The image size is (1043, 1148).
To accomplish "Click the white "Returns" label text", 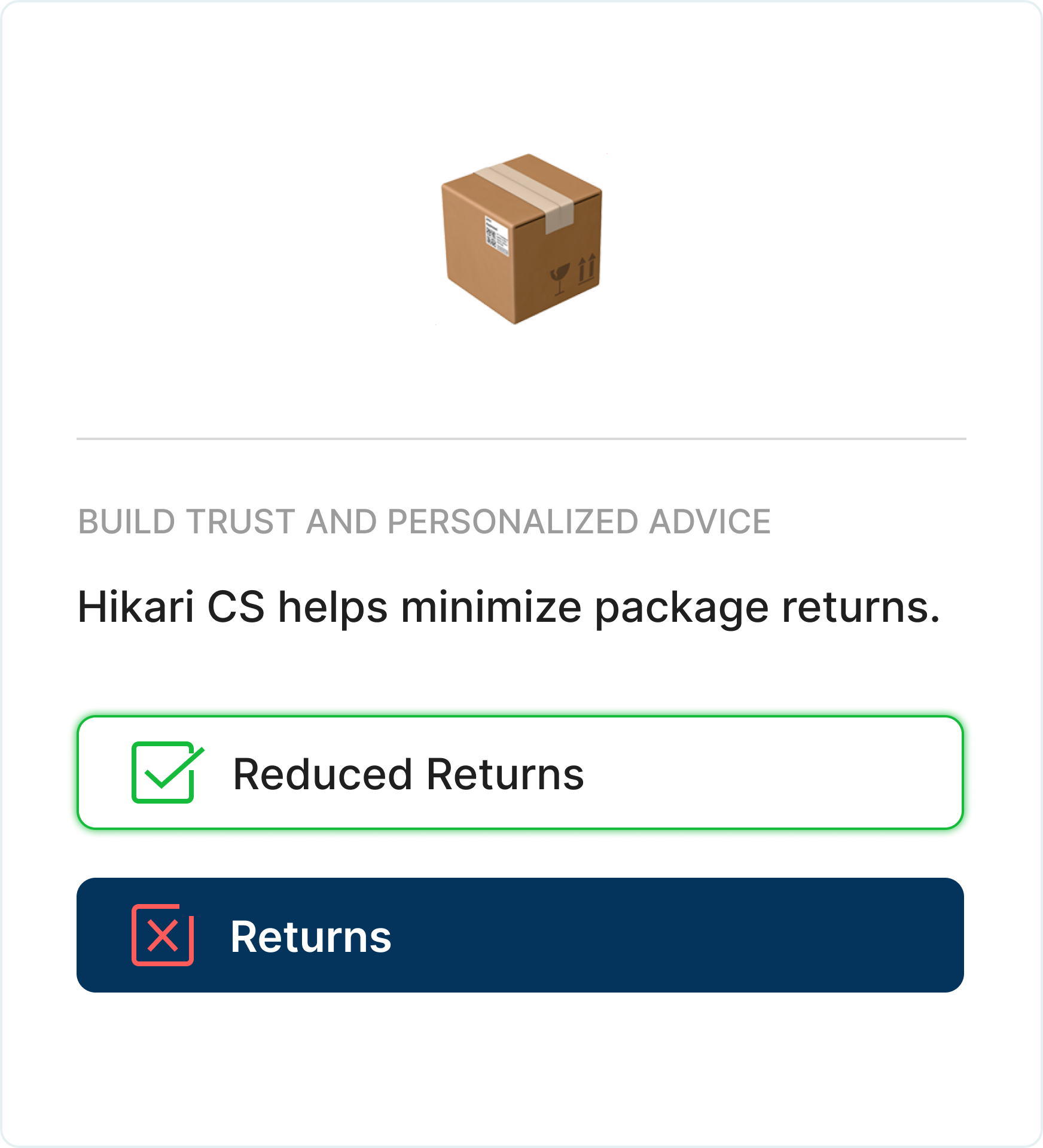I will [311, 937].
